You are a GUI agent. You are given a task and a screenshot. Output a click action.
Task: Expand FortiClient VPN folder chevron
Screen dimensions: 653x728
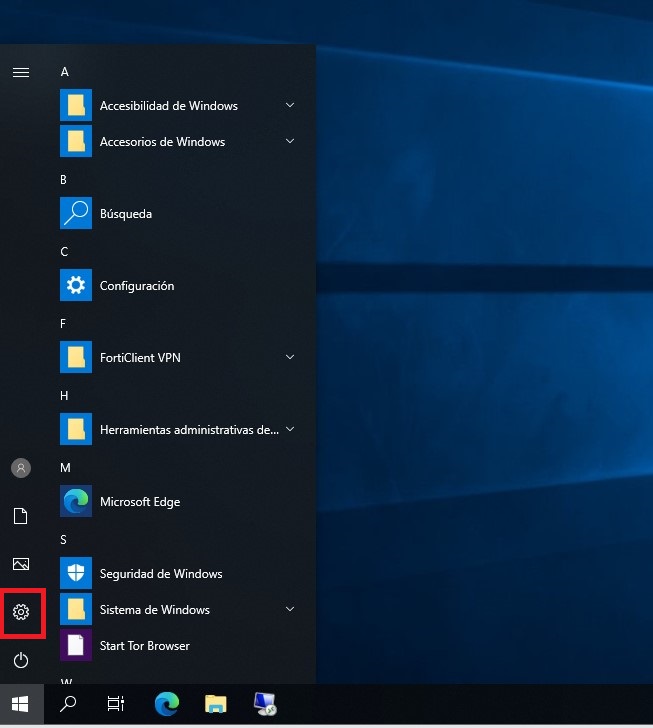290,357
